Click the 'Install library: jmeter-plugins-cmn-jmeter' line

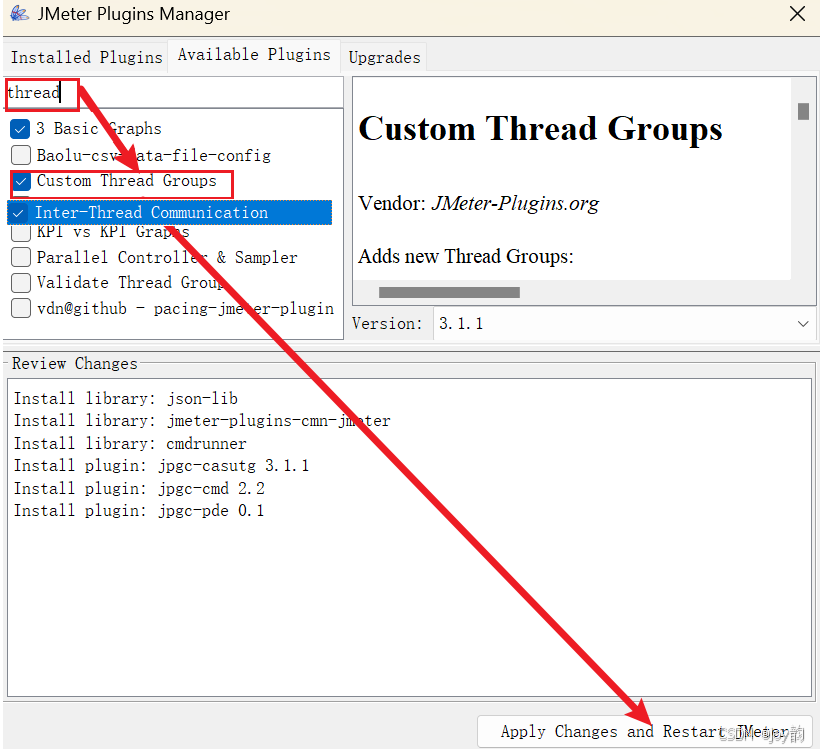click(x=202, y=421)
